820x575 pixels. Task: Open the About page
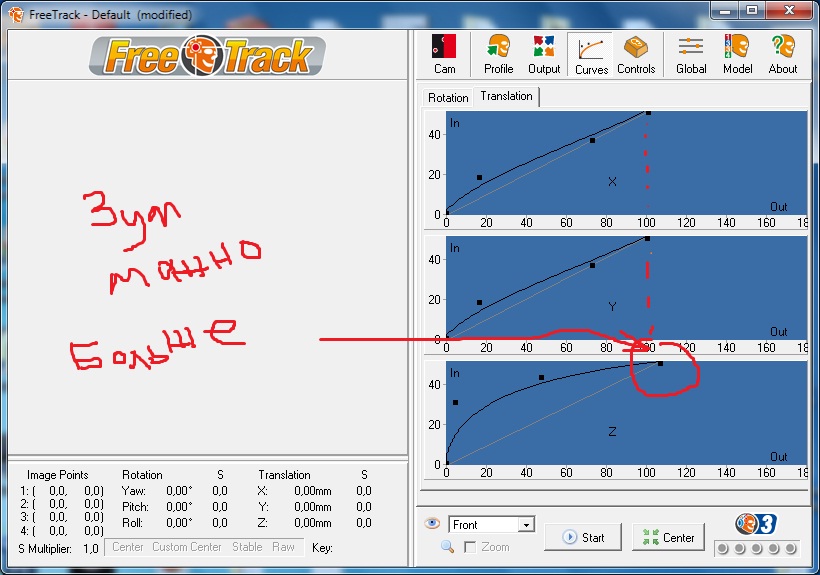pyautogui.click(x=783, y=54)
